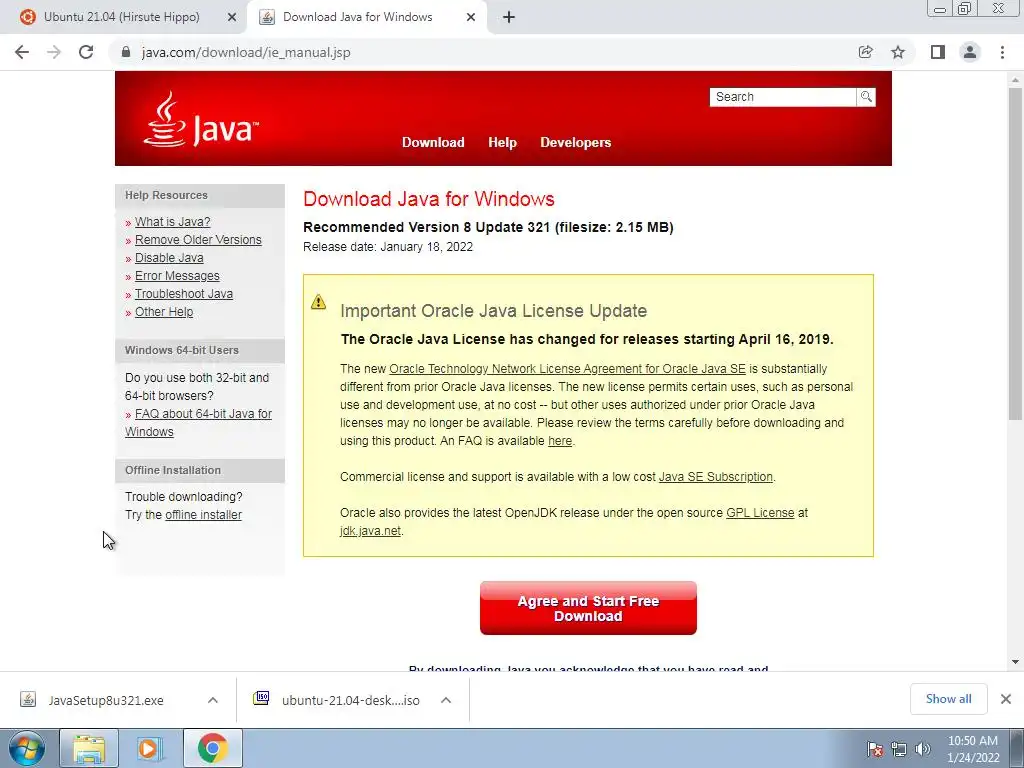Click Action Center flag tray icon

point(874,749)
